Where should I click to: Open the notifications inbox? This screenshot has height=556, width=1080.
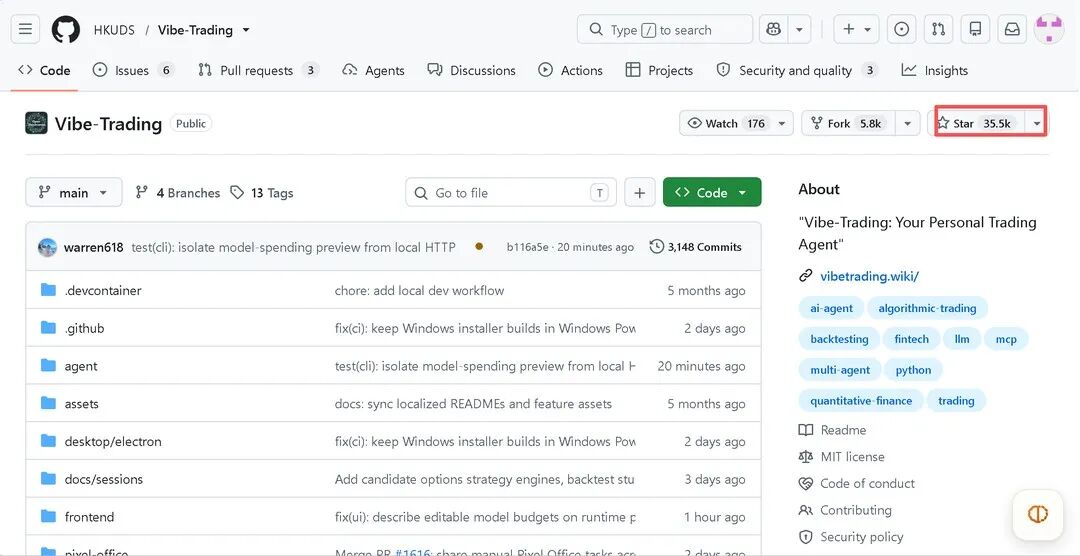pyautogui.click(x=1012, y=30)
